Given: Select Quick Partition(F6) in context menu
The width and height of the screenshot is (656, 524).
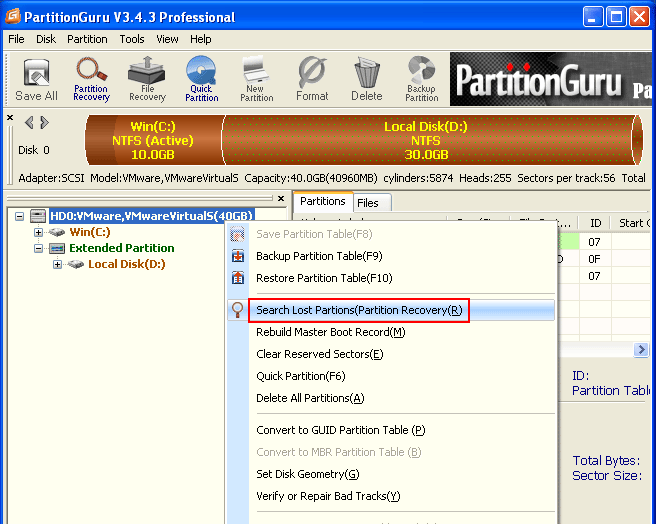Looking at the screenshot, I should (391, 376).
